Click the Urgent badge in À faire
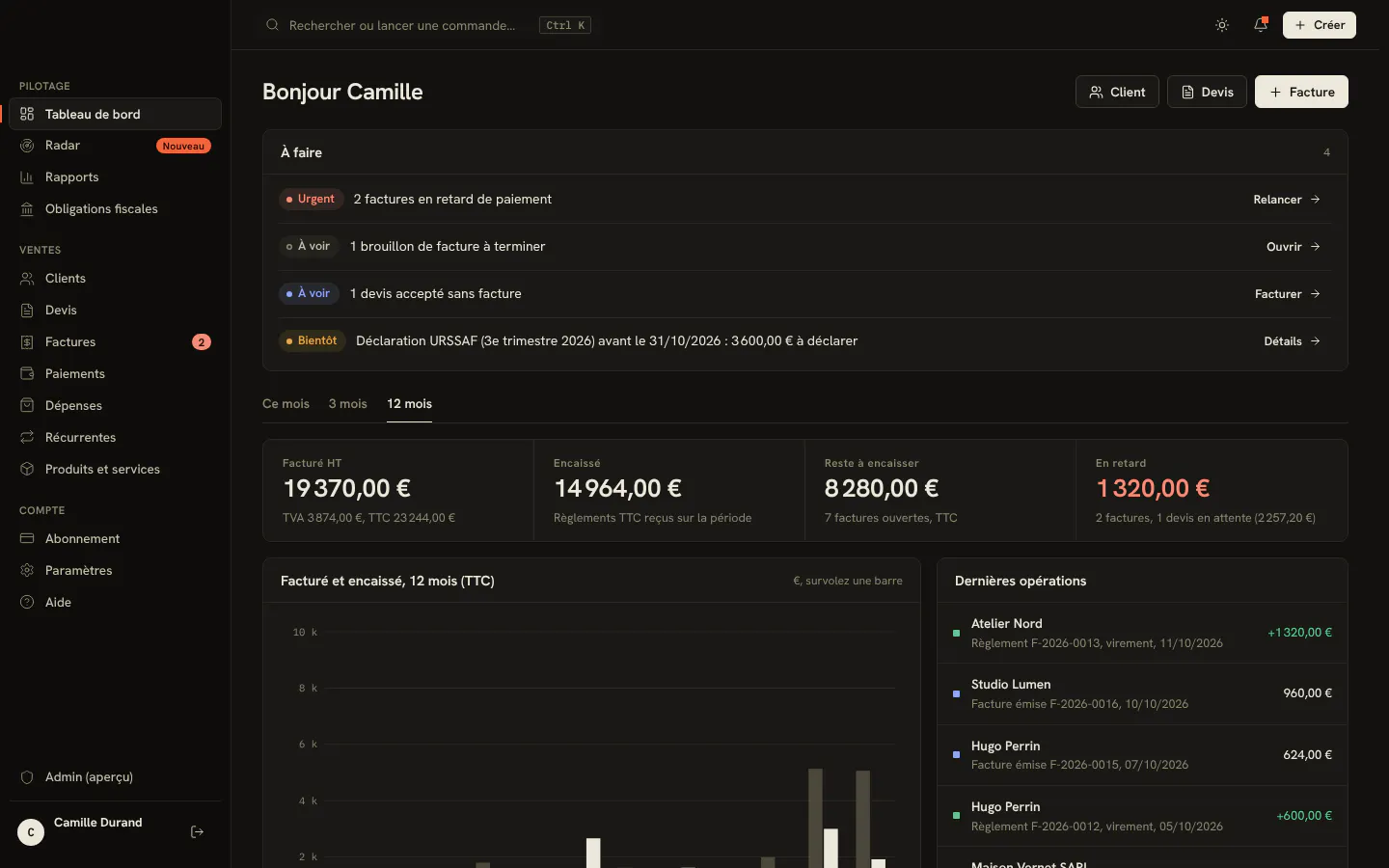1389x868 pixels. (312, 200)
